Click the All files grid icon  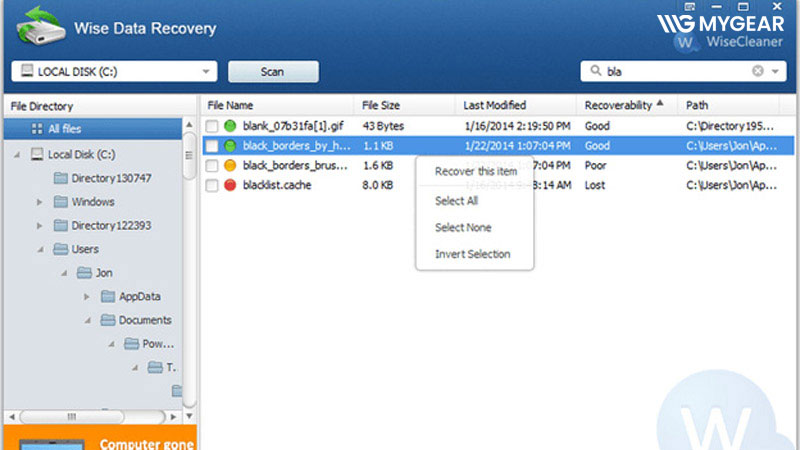(x=37, y=129)
